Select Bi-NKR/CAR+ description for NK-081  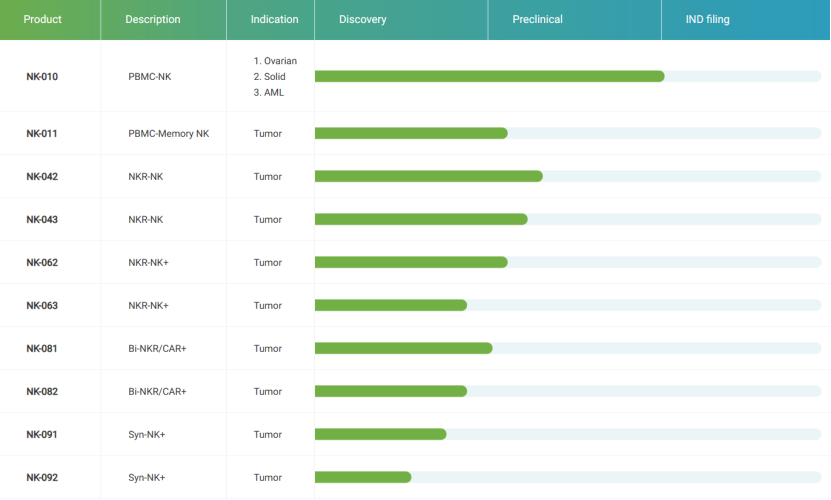[x=157, y=349]
